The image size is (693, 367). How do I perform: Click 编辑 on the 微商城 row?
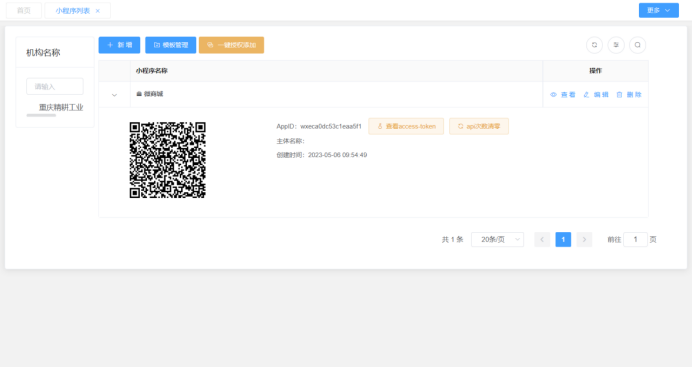tap(596, 95)
